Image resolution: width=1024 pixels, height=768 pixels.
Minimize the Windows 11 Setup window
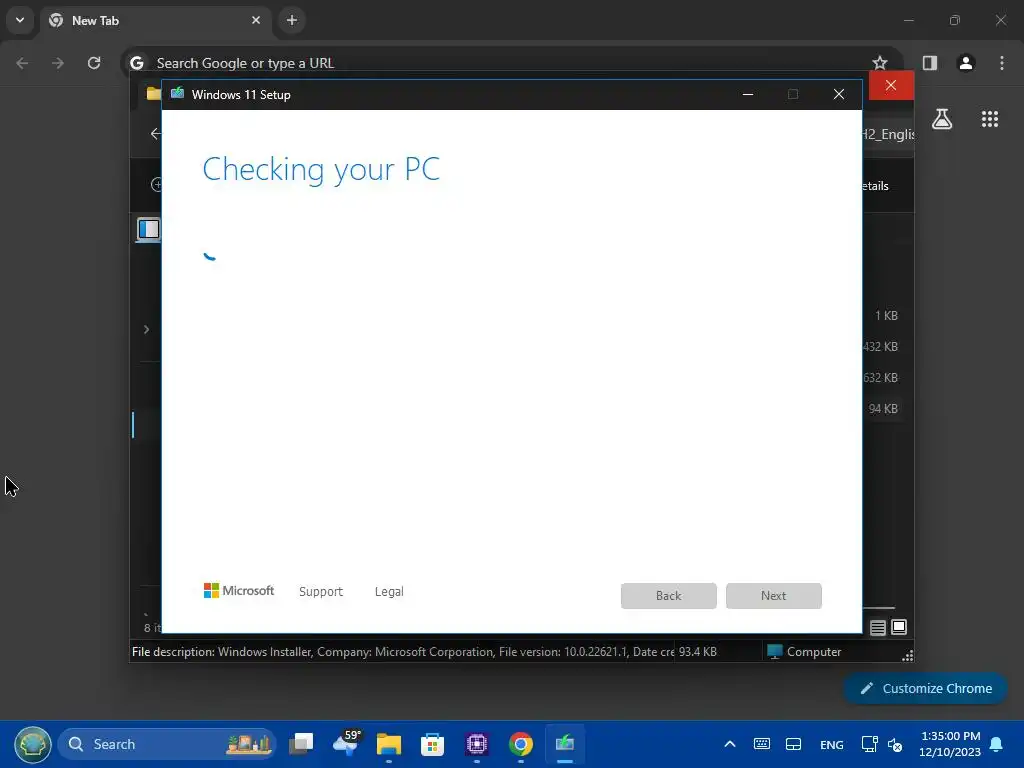coord(748,95)
